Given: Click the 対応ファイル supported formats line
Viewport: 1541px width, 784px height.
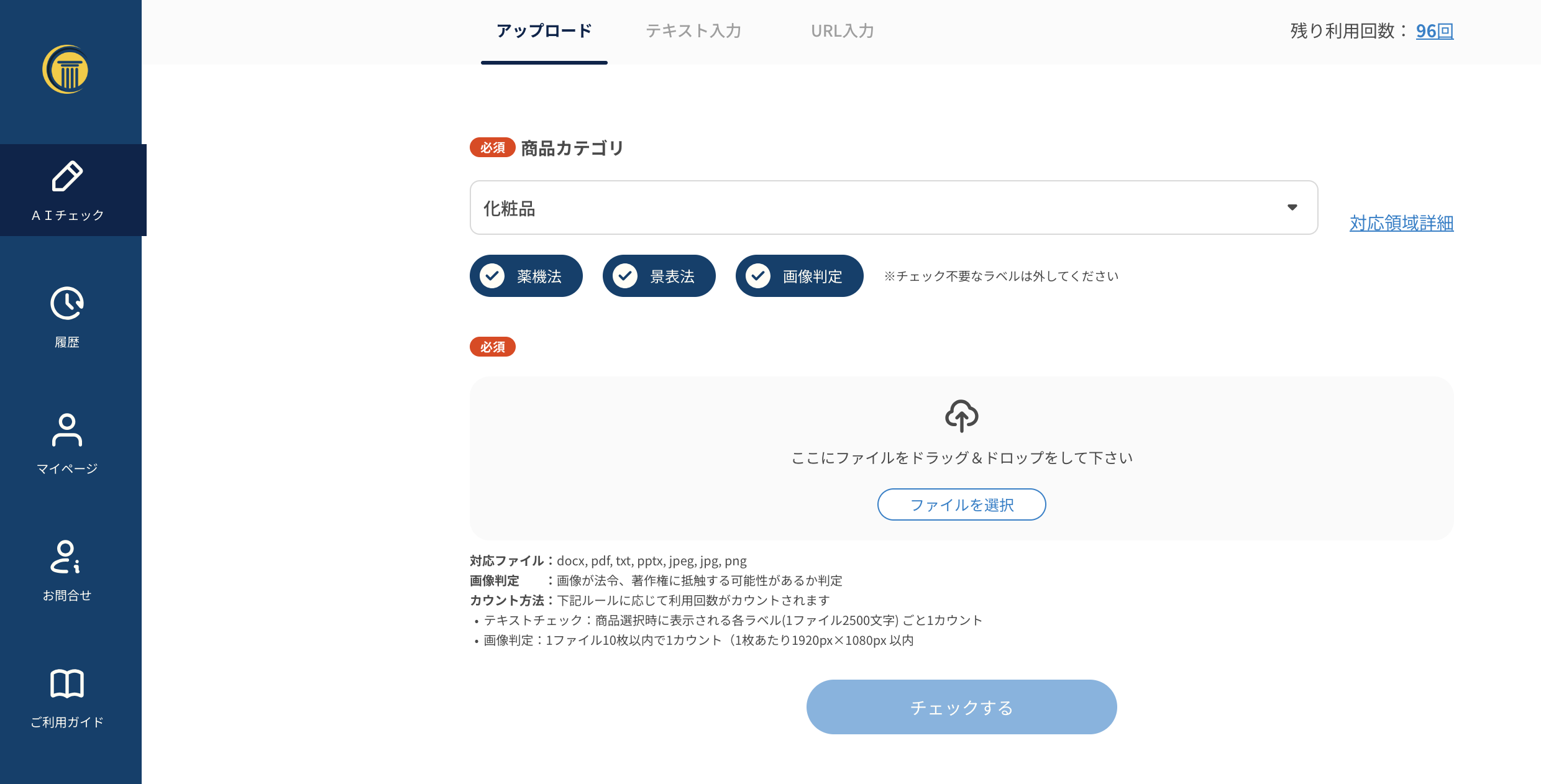Looking at the screenshot, I should coord(608,561).
